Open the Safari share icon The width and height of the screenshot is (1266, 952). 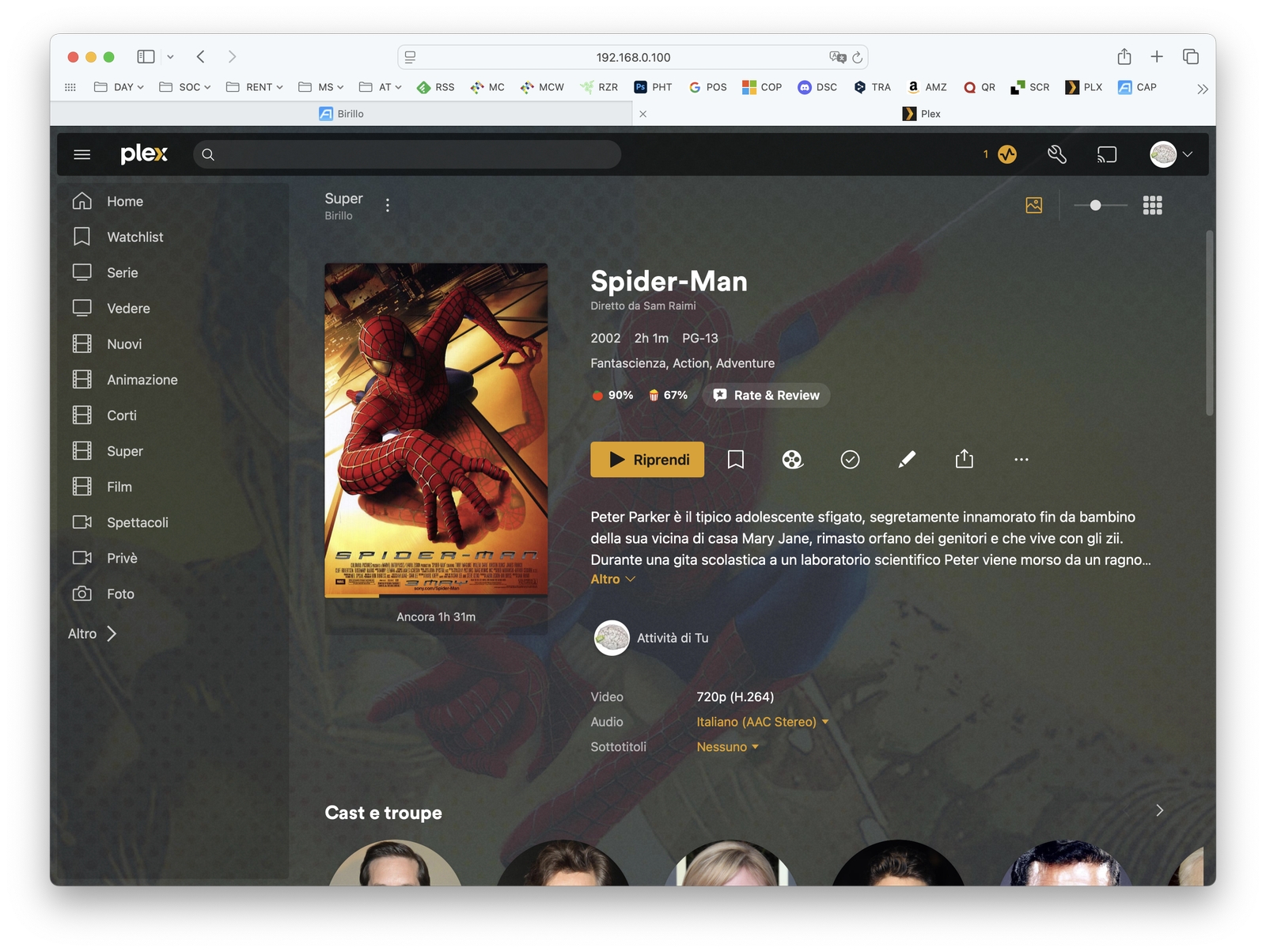coord(1124,56)
